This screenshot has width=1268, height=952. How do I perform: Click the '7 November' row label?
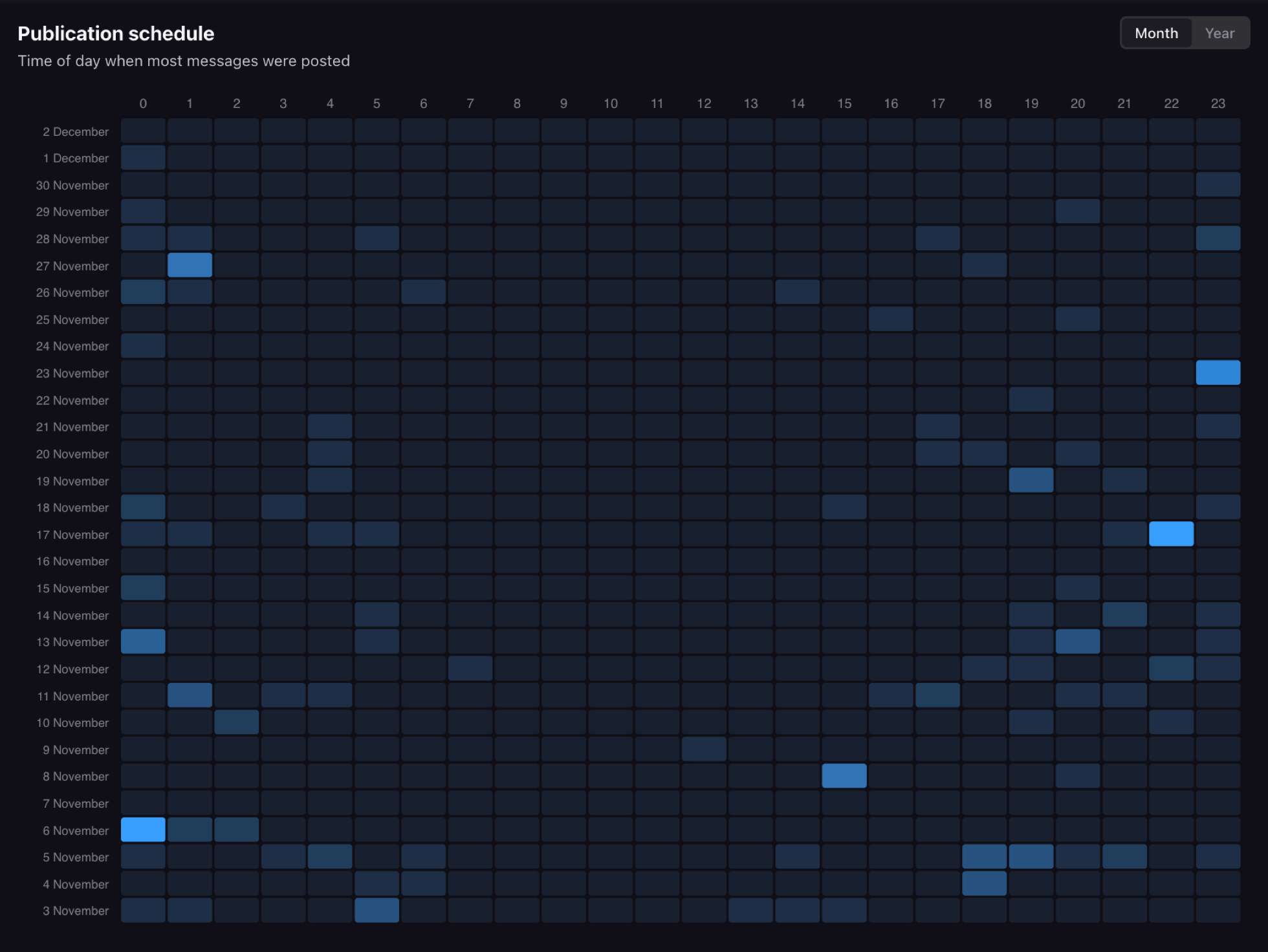pos(76,803)
